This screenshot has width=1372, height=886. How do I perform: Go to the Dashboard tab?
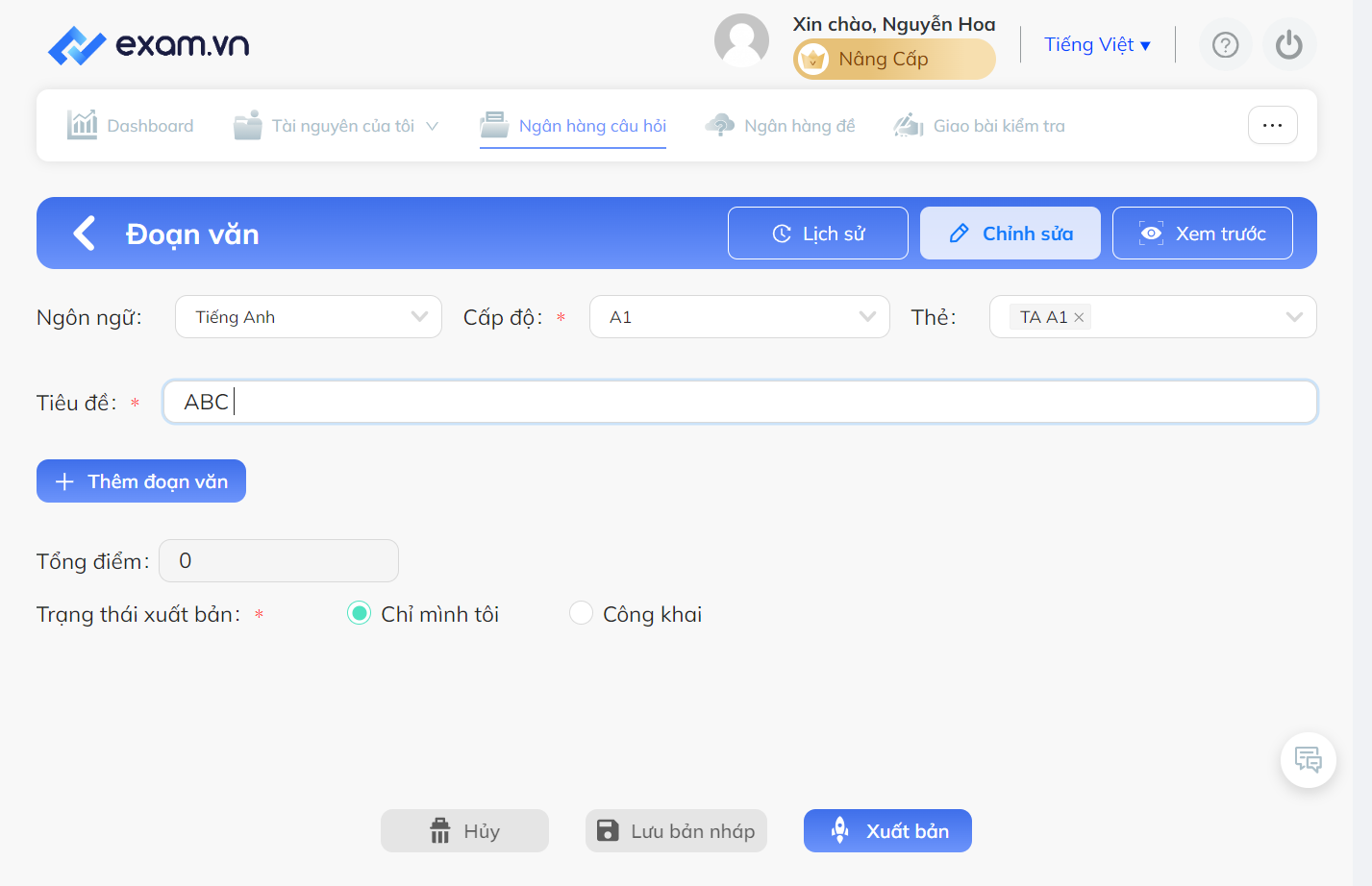(130, 126)
